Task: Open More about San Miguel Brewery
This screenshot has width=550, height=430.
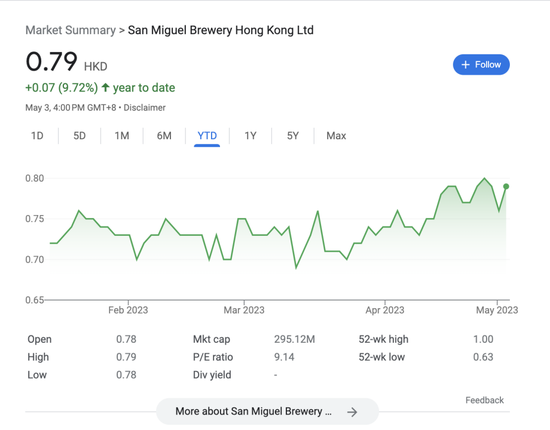Action: coord(267,411)
